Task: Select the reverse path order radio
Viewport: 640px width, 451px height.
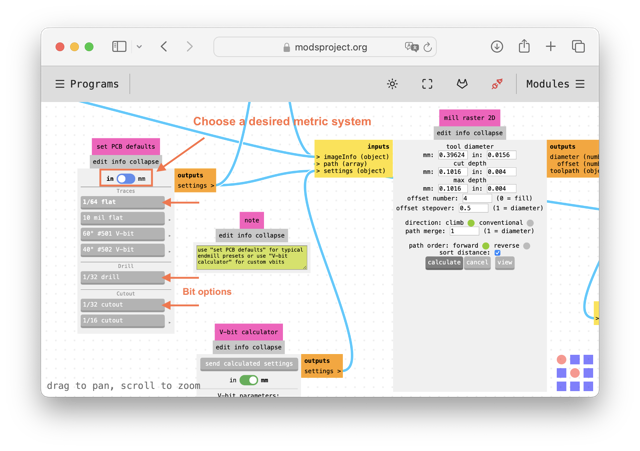Action: (527, 246)
